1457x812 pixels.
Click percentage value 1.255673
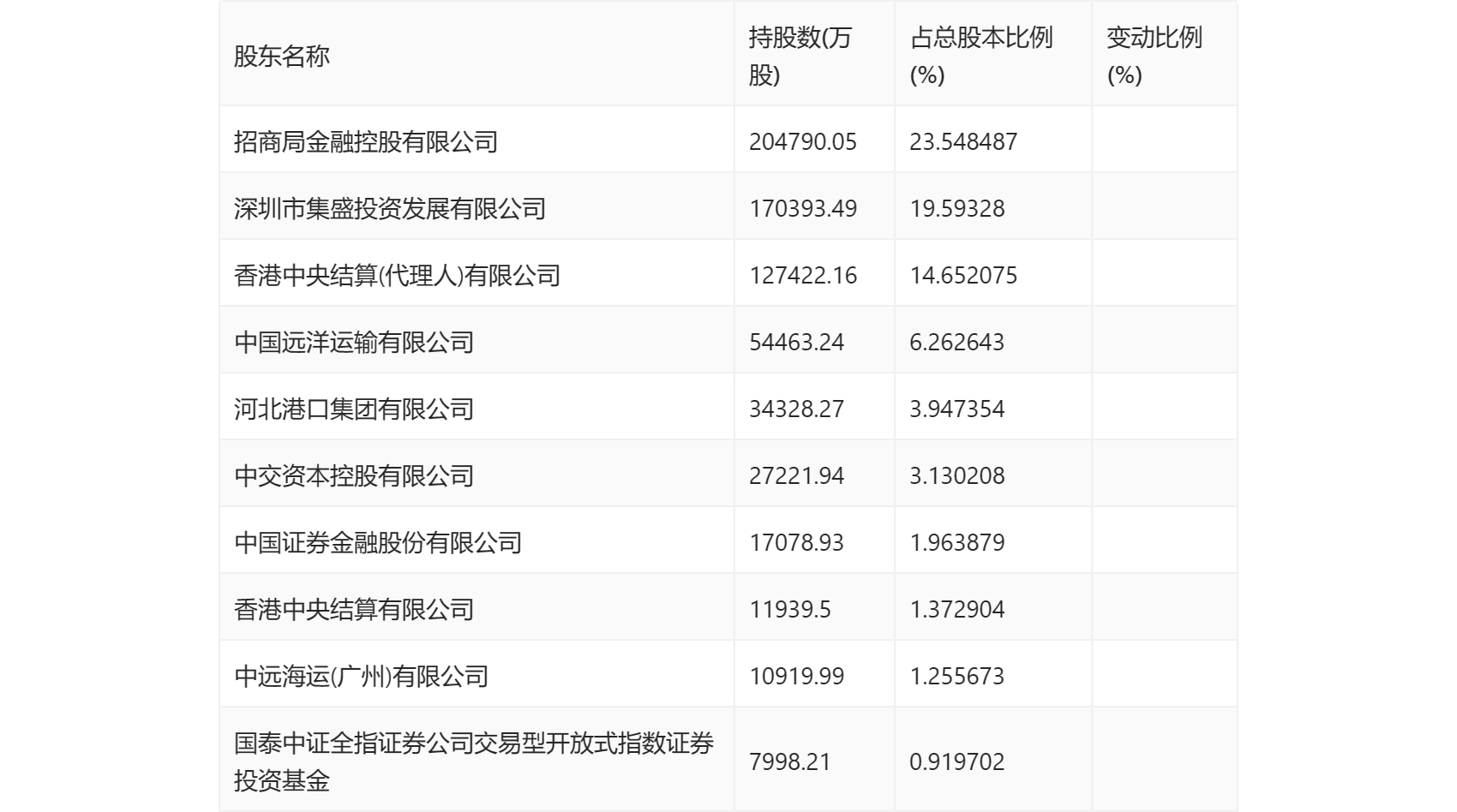[x=957, y=676]
